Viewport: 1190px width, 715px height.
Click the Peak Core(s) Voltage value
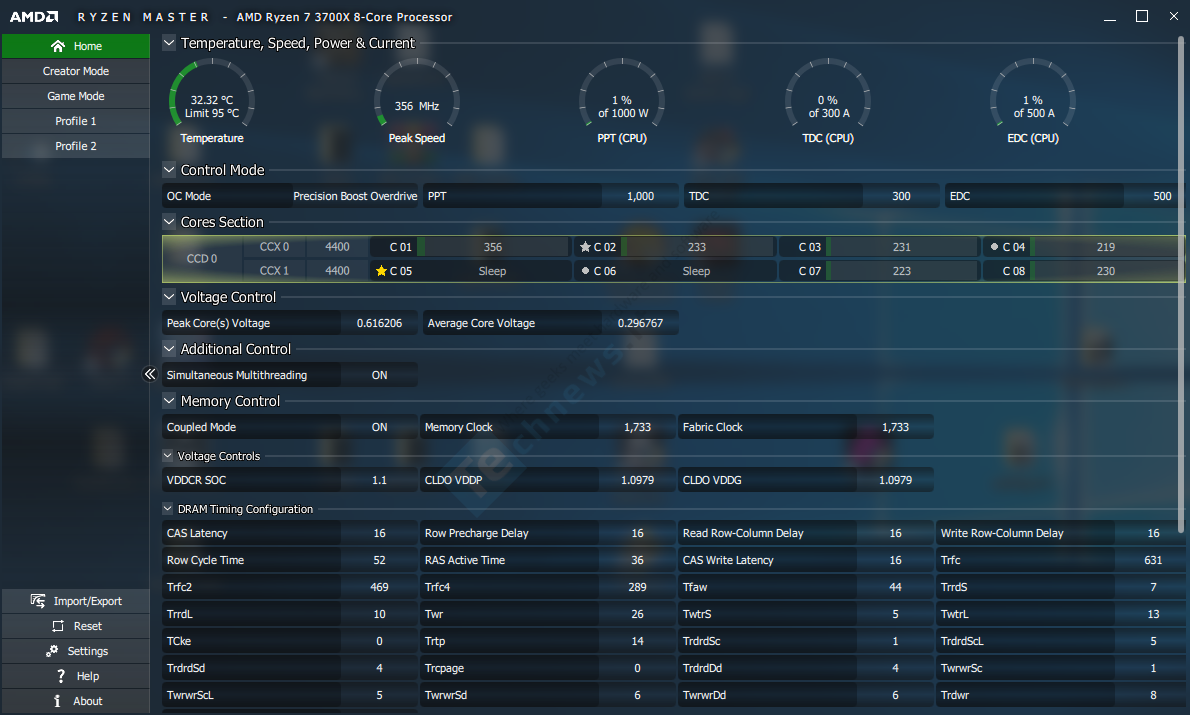click(x=379, y=323)
